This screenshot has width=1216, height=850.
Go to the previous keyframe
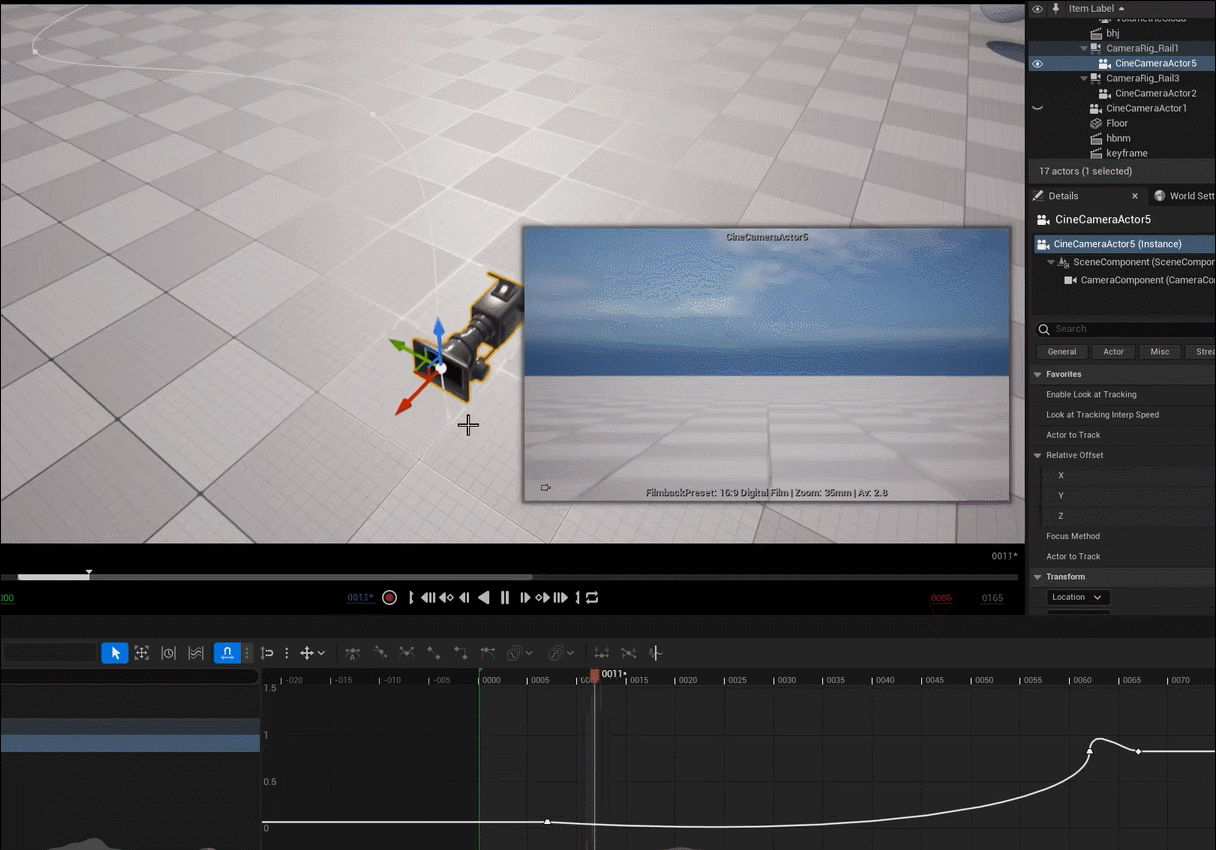[x=446, y=598]
